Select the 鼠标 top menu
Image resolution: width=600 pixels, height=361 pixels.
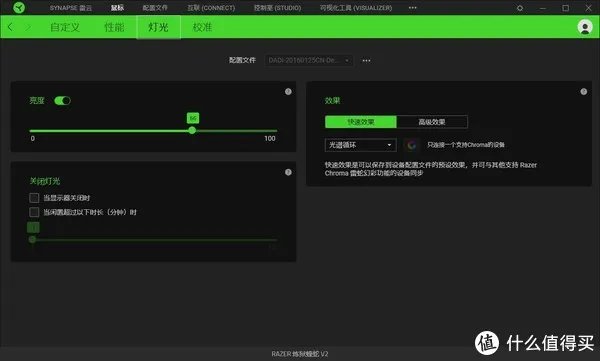pyautogui.click(x=117, y=8)
